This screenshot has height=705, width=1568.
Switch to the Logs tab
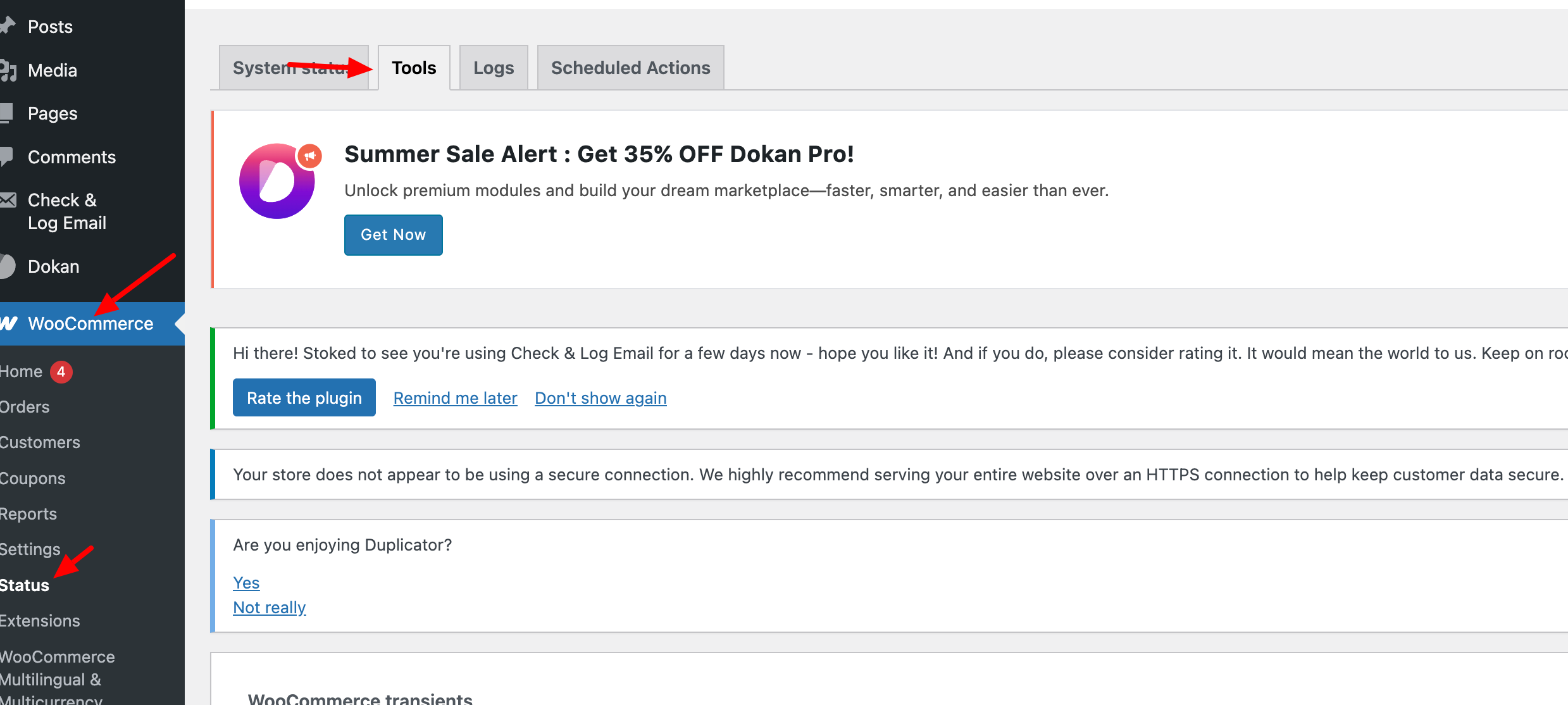tap(494, 68)
